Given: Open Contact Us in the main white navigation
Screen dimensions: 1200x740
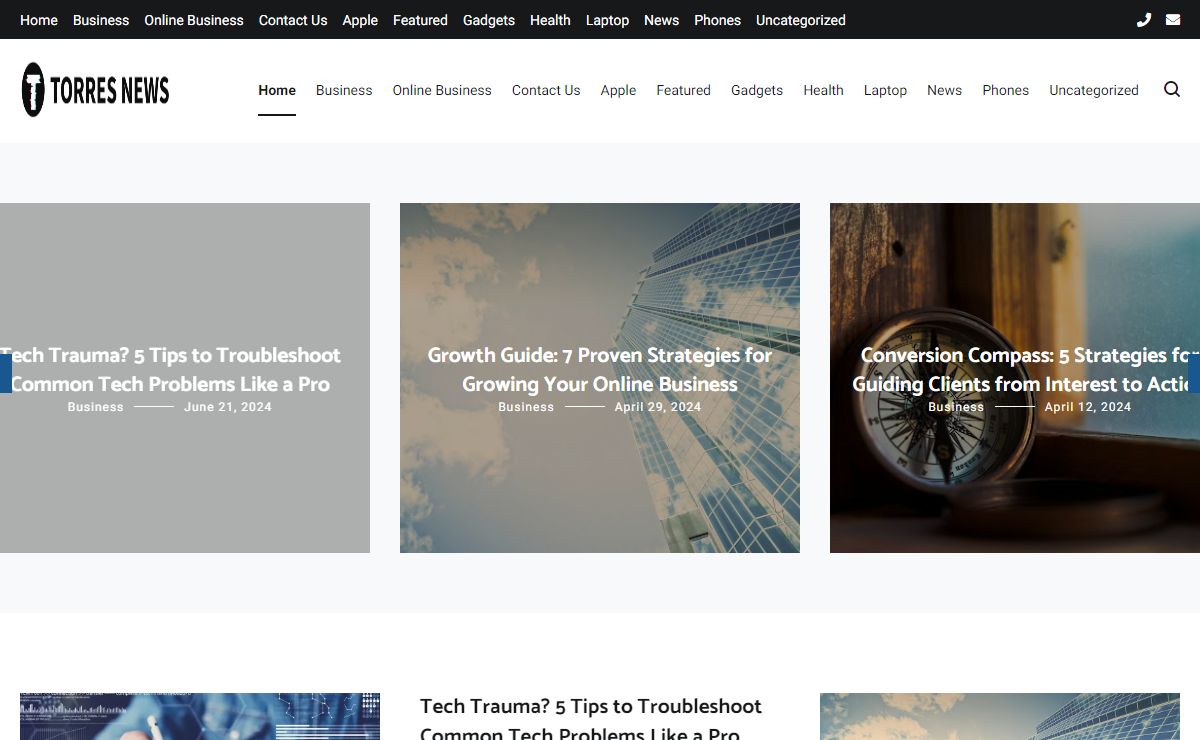Looking at the screenshot, I should [x=546, y=90].
